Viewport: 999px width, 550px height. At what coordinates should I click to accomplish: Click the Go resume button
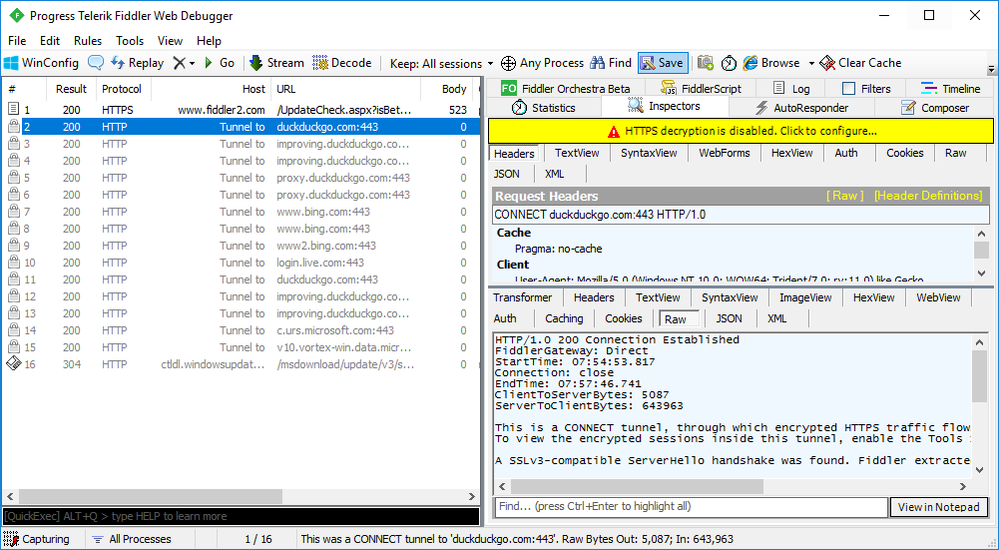coord(220,63)
